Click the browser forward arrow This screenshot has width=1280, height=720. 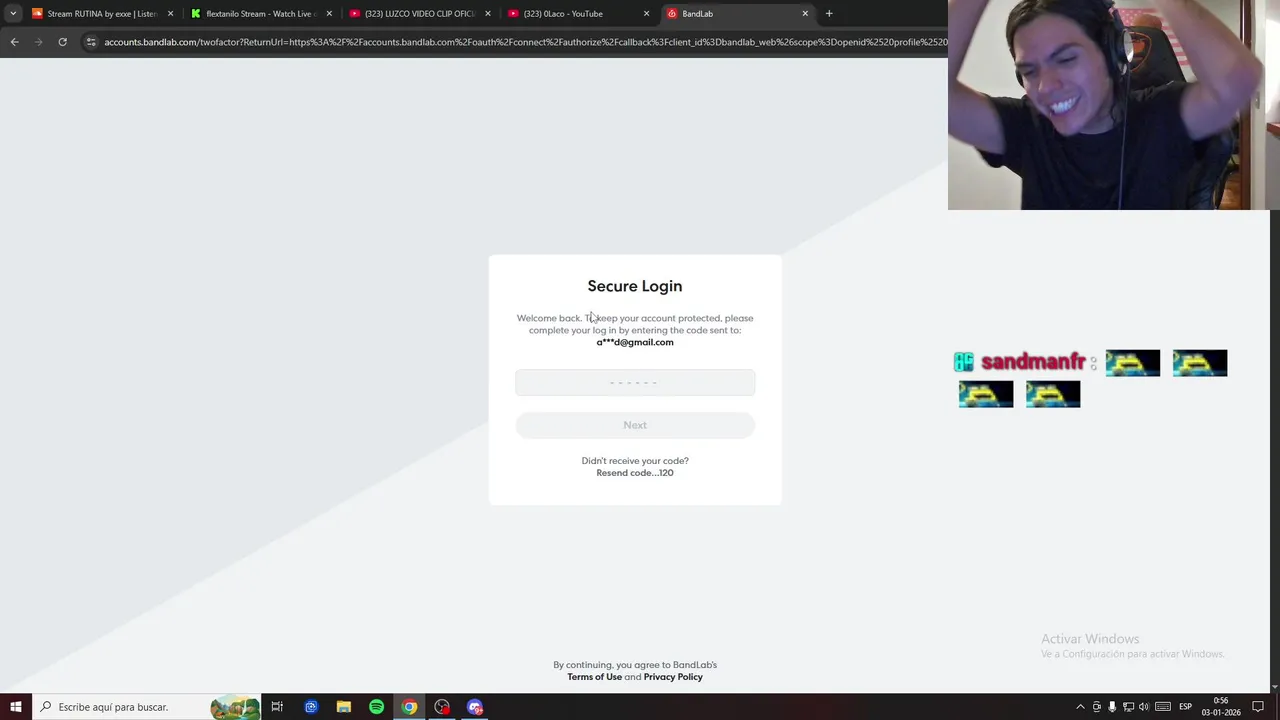[38, 42]
